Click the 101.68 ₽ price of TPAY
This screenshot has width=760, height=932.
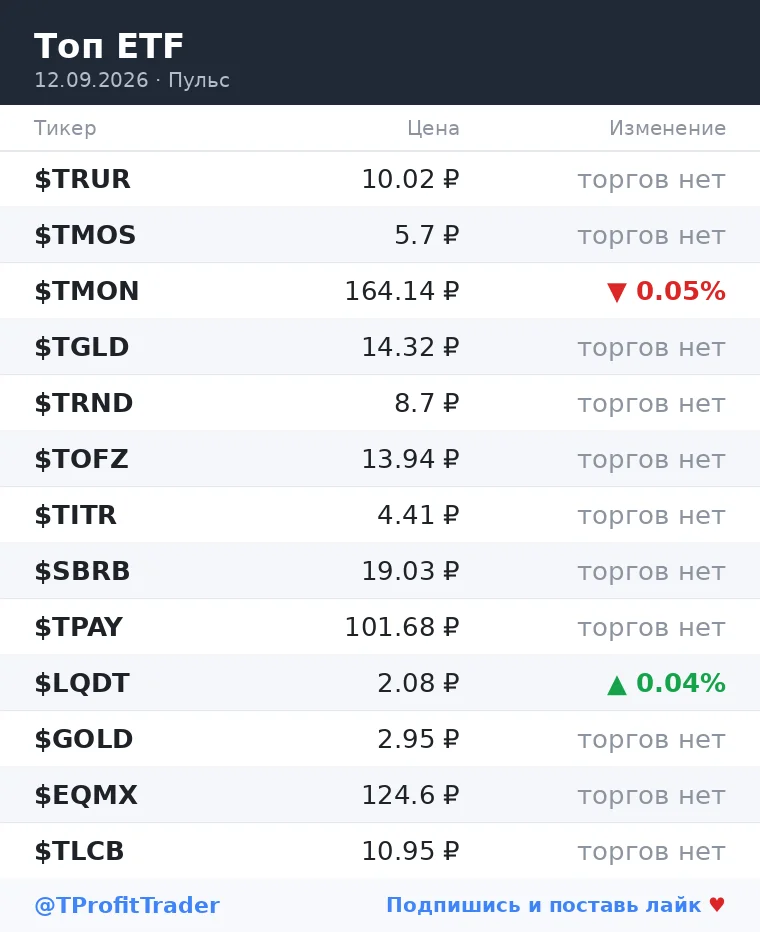(x=402, y=627)
